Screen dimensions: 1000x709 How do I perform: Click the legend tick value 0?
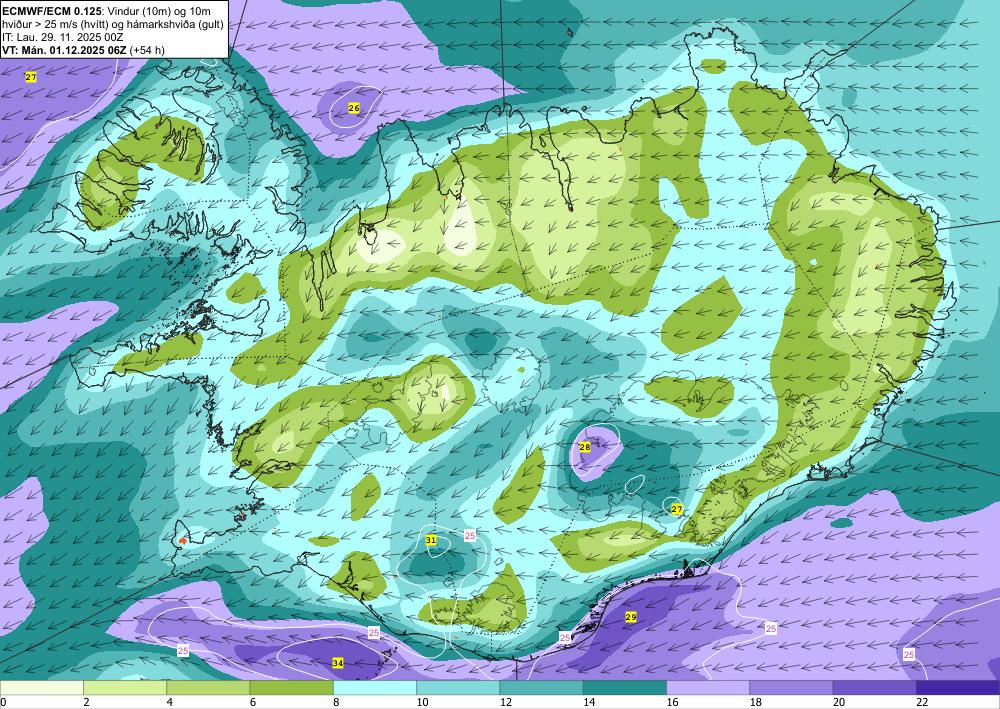[3, 702]
